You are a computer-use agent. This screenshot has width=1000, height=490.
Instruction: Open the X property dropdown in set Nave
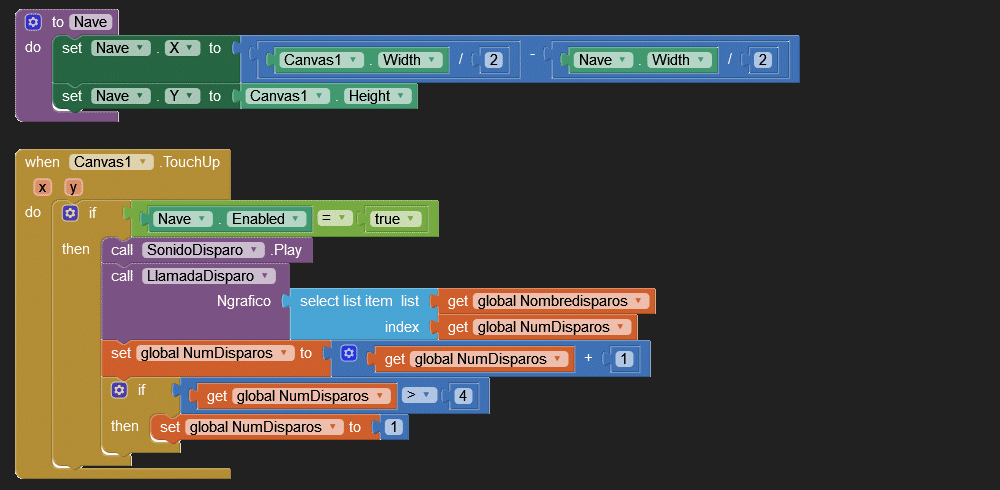pos(187,48)
